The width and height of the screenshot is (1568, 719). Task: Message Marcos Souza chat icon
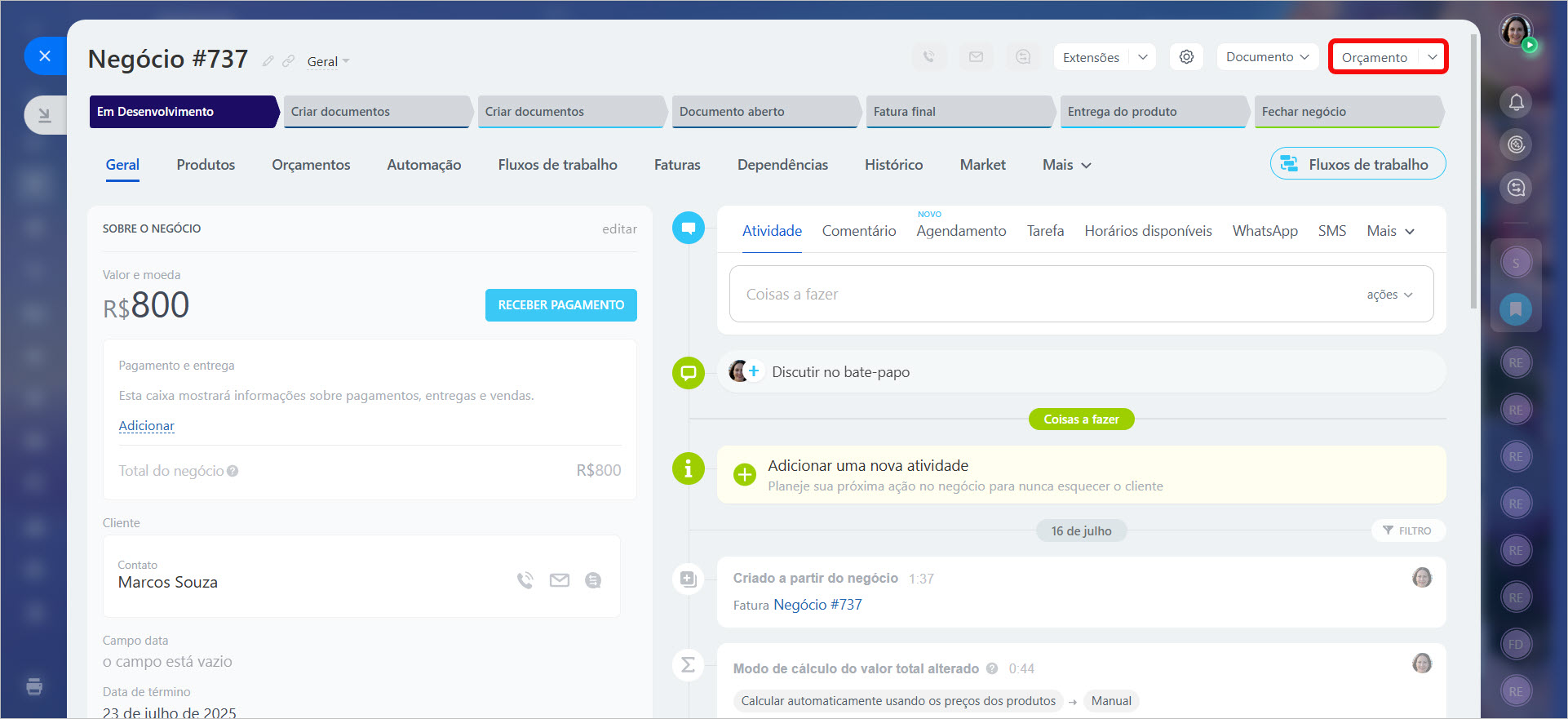593,580
